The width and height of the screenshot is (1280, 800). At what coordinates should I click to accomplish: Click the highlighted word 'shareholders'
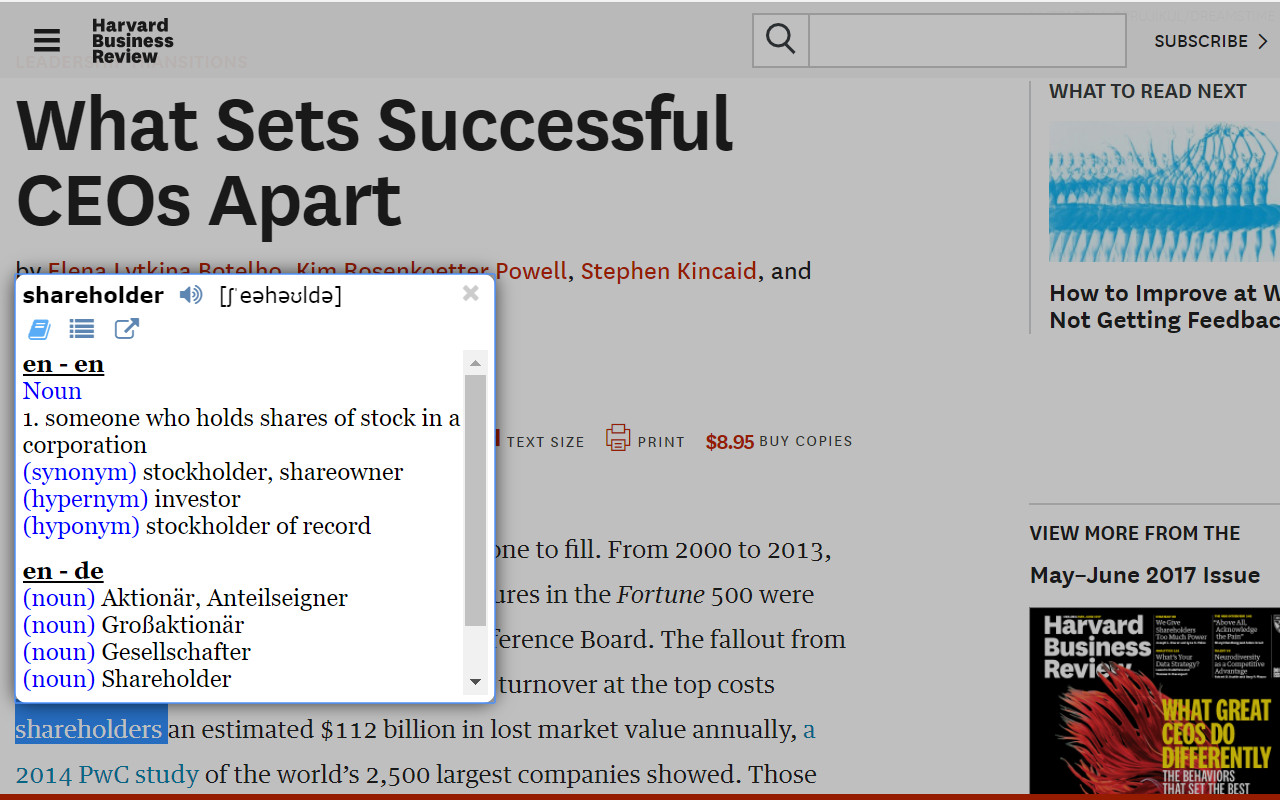[x=91, y=729]
